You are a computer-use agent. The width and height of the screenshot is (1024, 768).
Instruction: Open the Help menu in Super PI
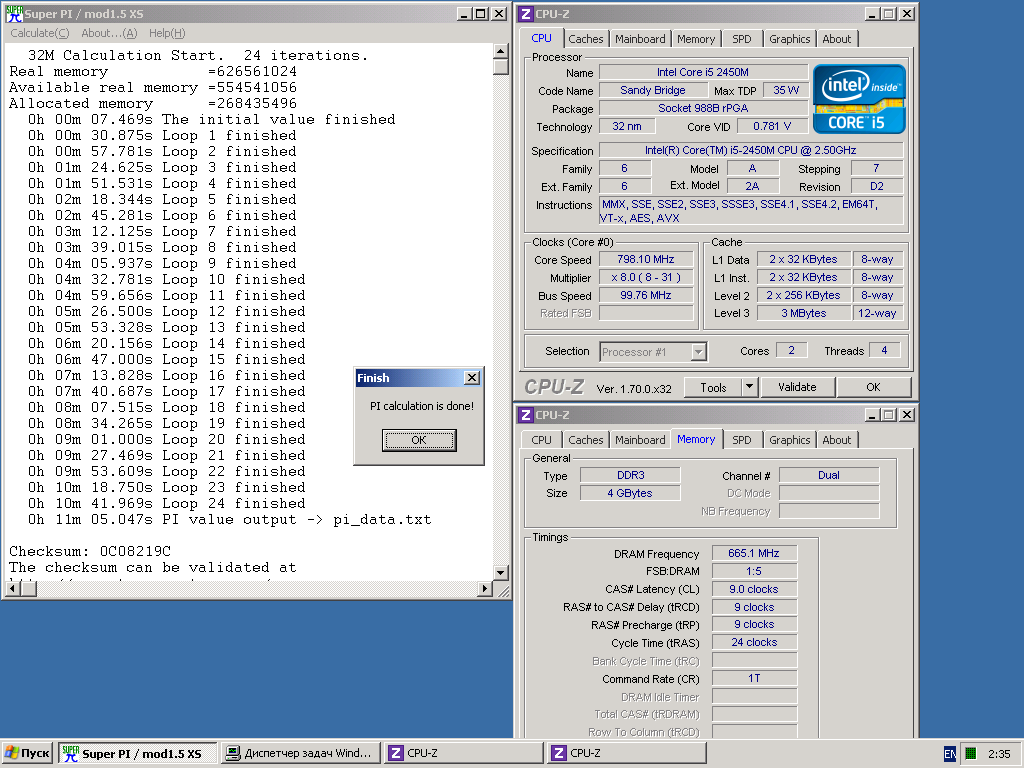167,33
